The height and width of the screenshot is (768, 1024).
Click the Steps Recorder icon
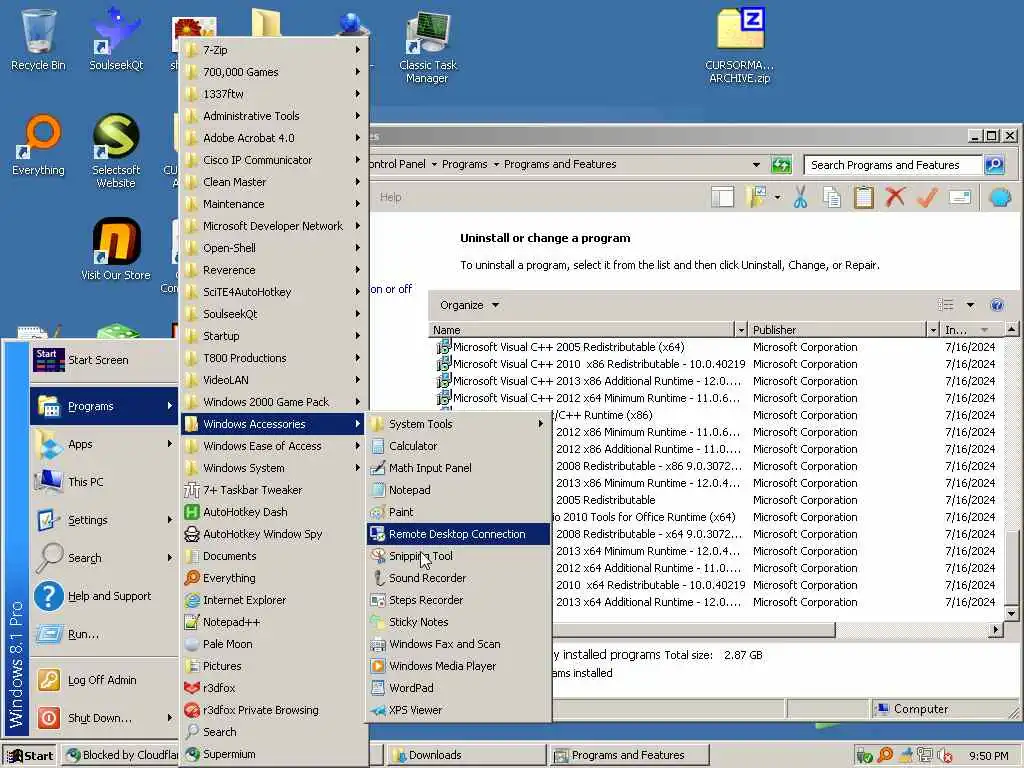pyautogui.click(x=377, y=600)
